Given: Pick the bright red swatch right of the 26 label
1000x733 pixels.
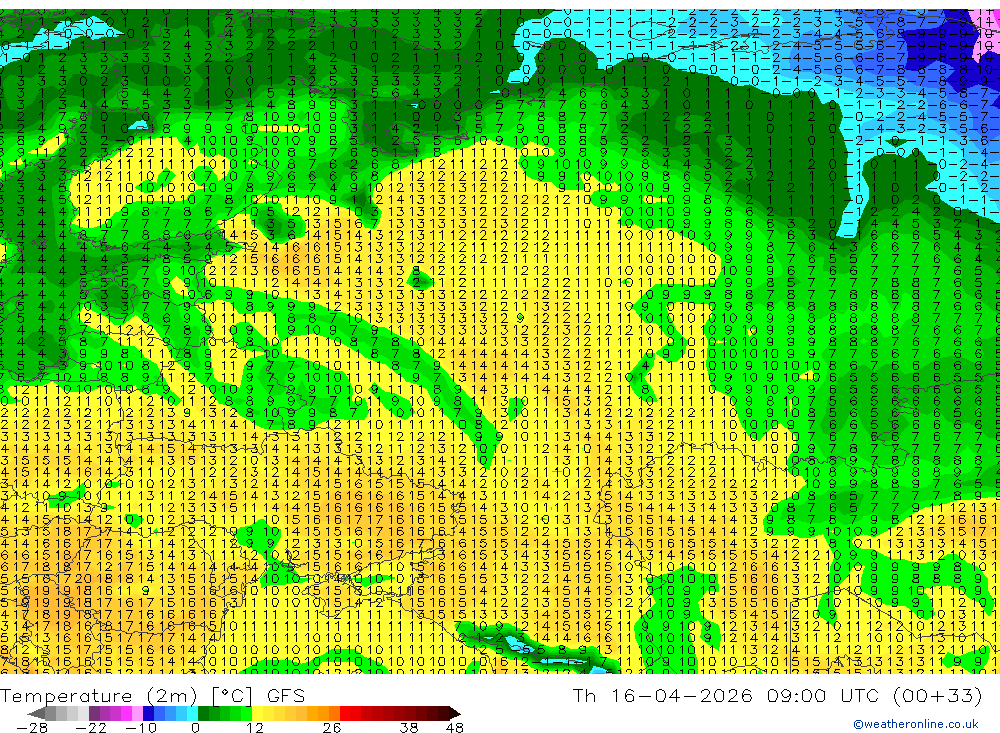Looking at the screenshot, I should (x=345, y=714).
